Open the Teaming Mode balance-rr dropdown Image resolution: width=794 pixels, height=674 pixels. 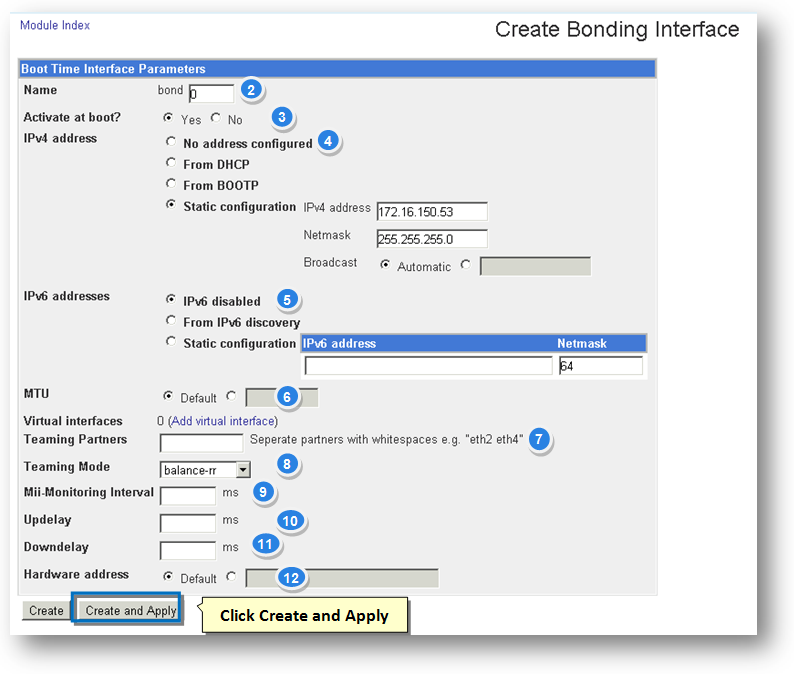click(x=205, y=469)
